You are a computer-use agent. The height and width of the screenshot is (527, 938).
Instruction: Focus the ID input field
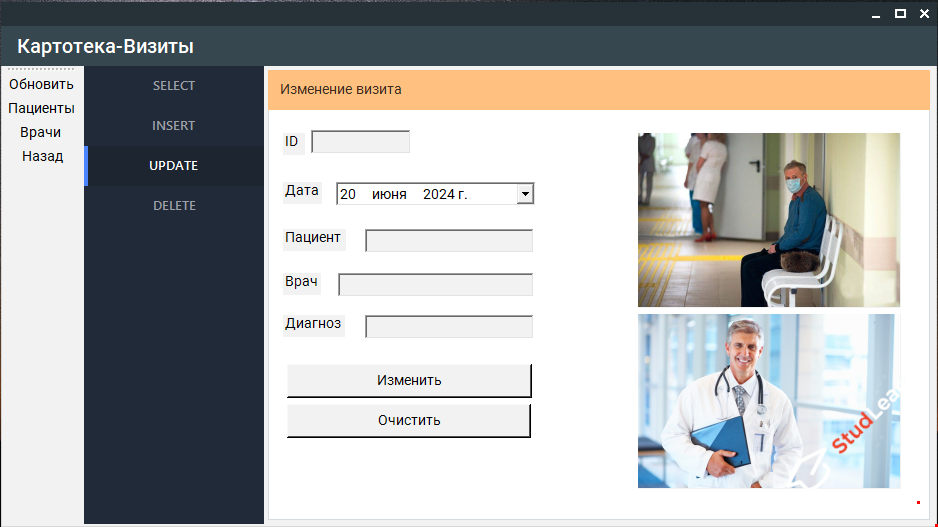tap(361, 142)
